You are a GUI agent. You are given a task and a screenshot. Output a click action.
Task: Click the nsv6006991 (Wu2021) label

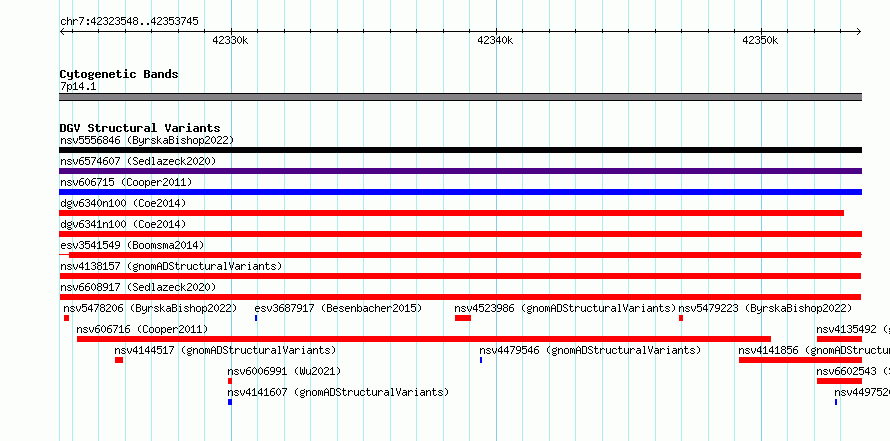tap(284, 371)
